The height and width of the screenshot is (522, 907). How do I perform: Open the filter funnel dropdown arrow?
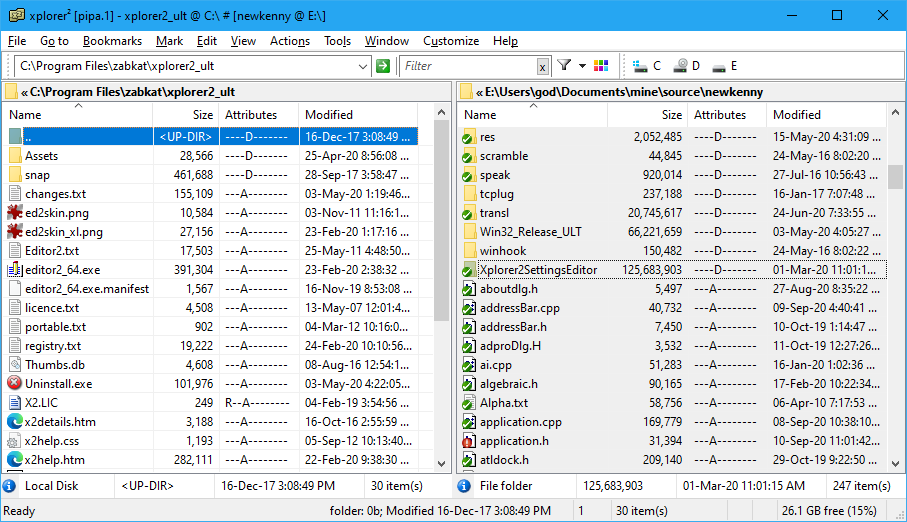coord(582,66)
